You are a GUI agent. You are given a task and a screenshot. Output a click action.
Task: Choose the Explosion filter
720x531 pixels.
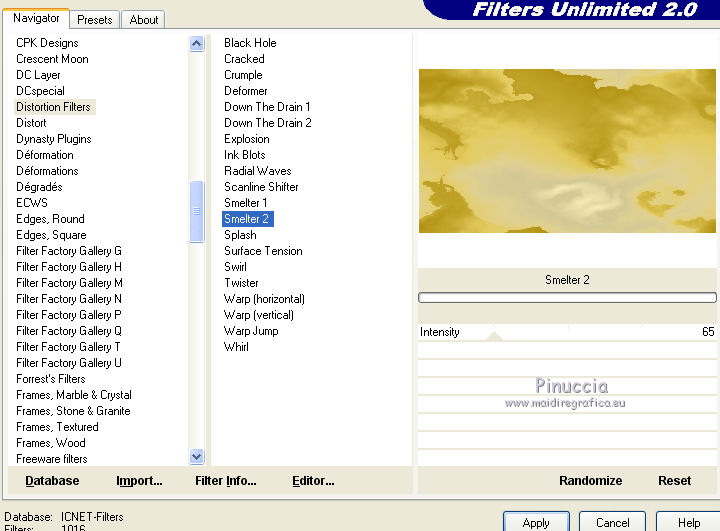point(247,139)
